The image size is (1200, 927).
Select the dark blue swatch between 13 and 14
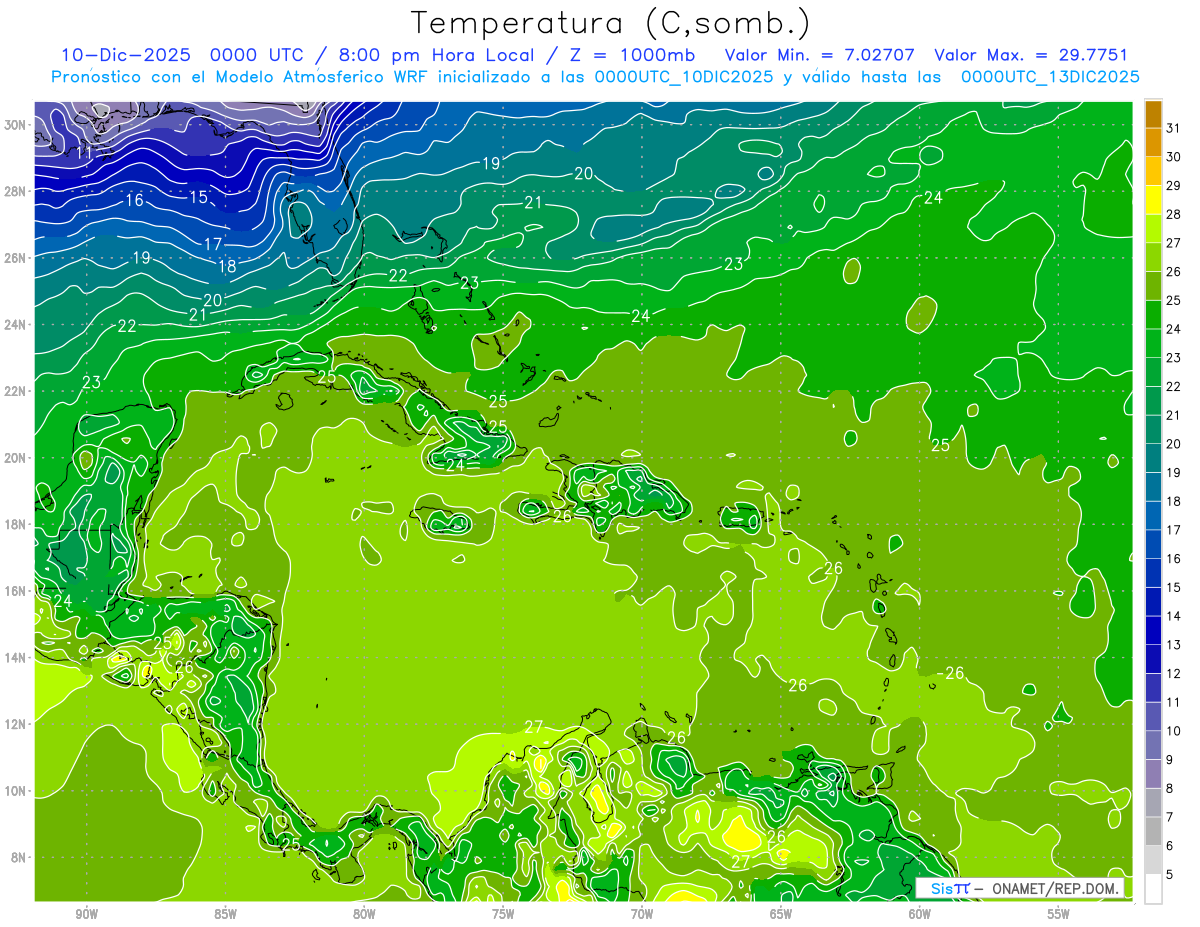[1153, 631]
